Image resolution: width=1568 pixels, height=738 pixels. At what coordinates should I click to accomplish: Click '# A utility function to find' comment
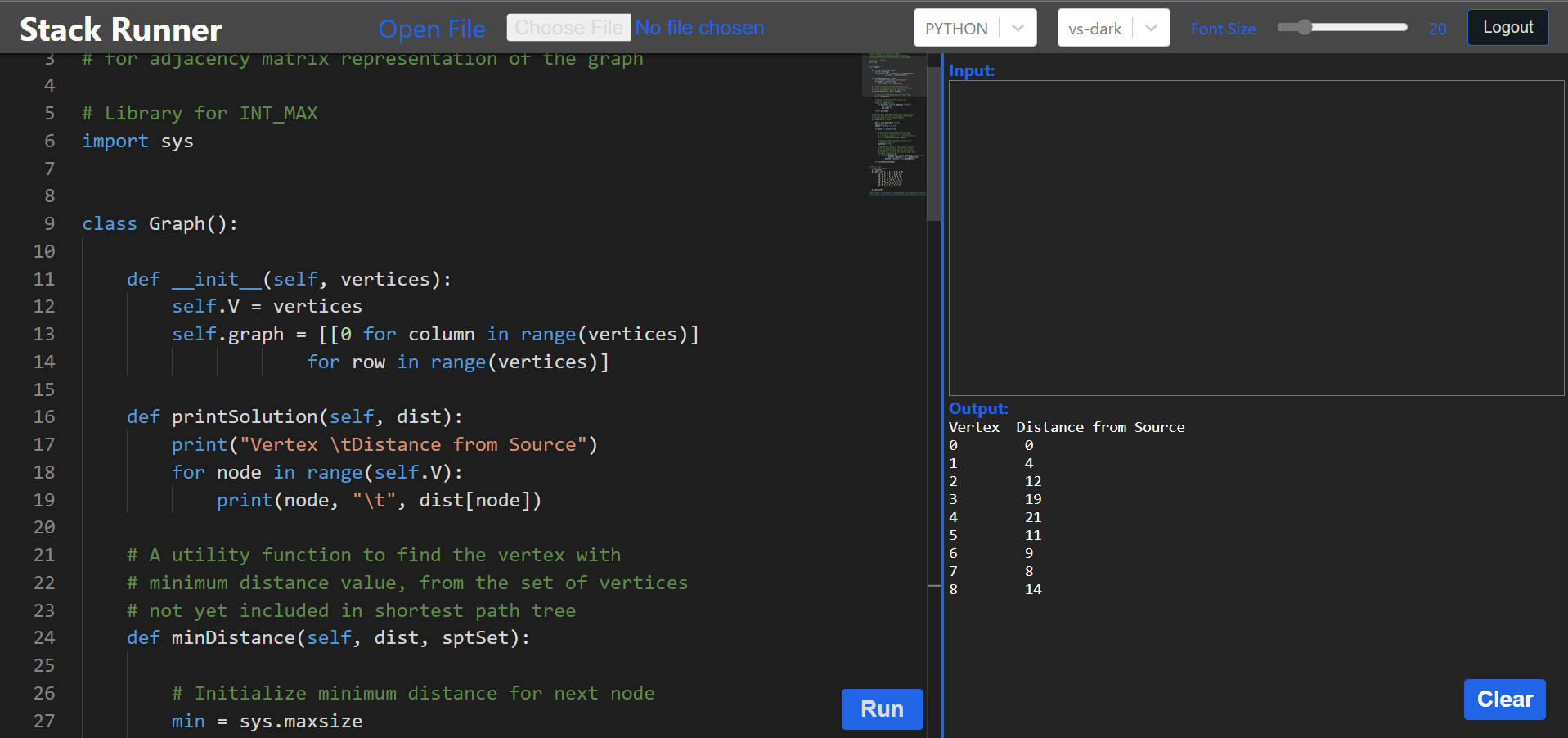(x=374, y=555)
